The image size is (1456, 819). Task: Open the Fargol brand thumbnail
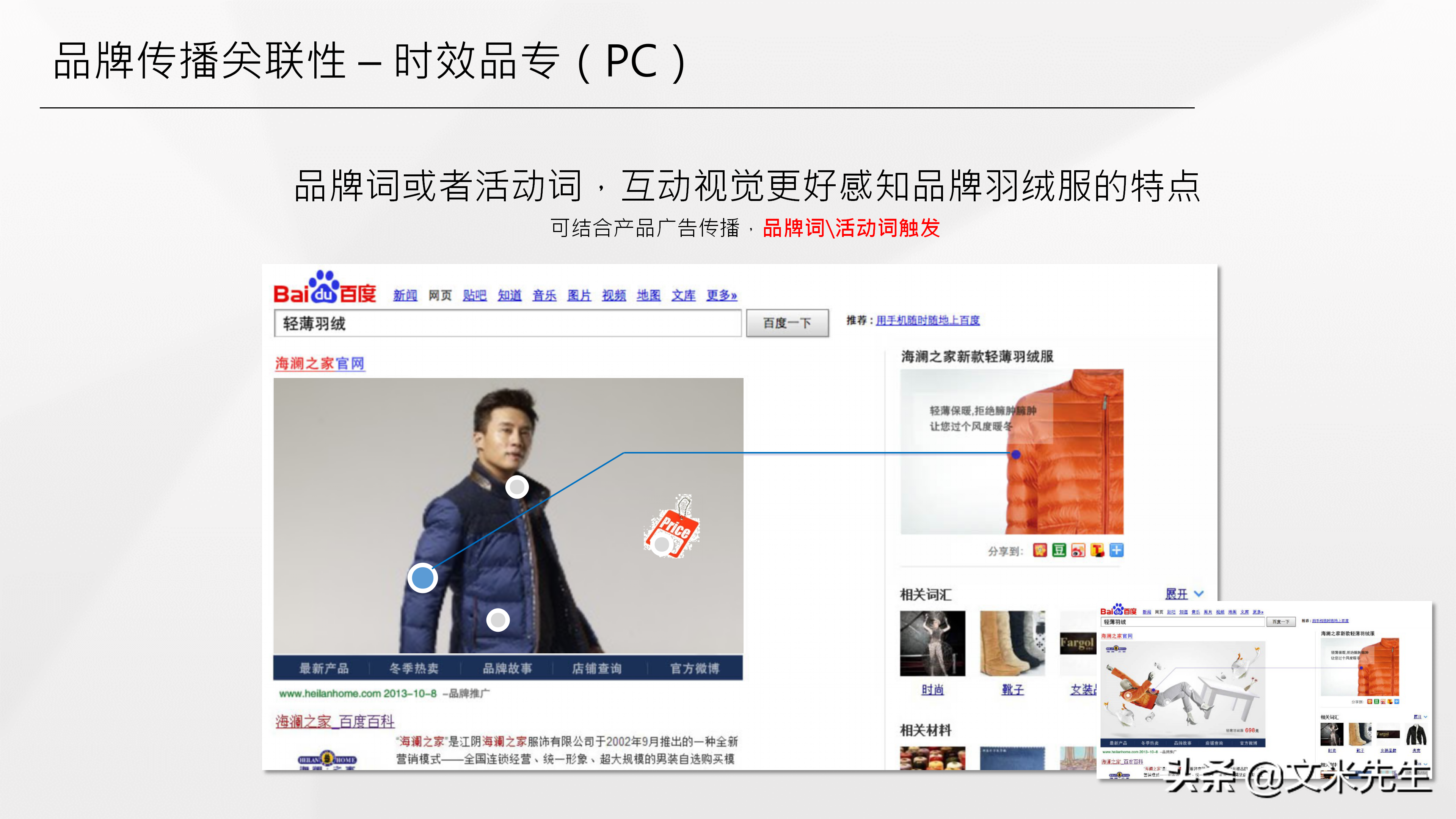pyautogui.click(x=1078, y=643)
